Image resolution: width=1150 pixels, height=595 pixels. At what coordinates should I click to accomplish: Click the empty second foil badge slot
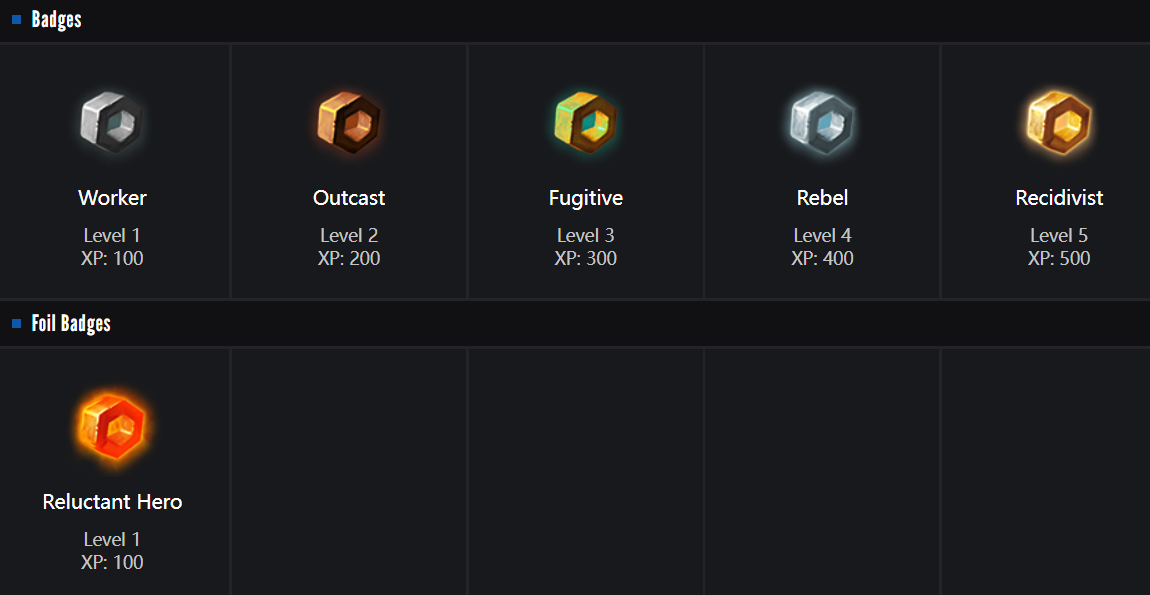(349, 470)
